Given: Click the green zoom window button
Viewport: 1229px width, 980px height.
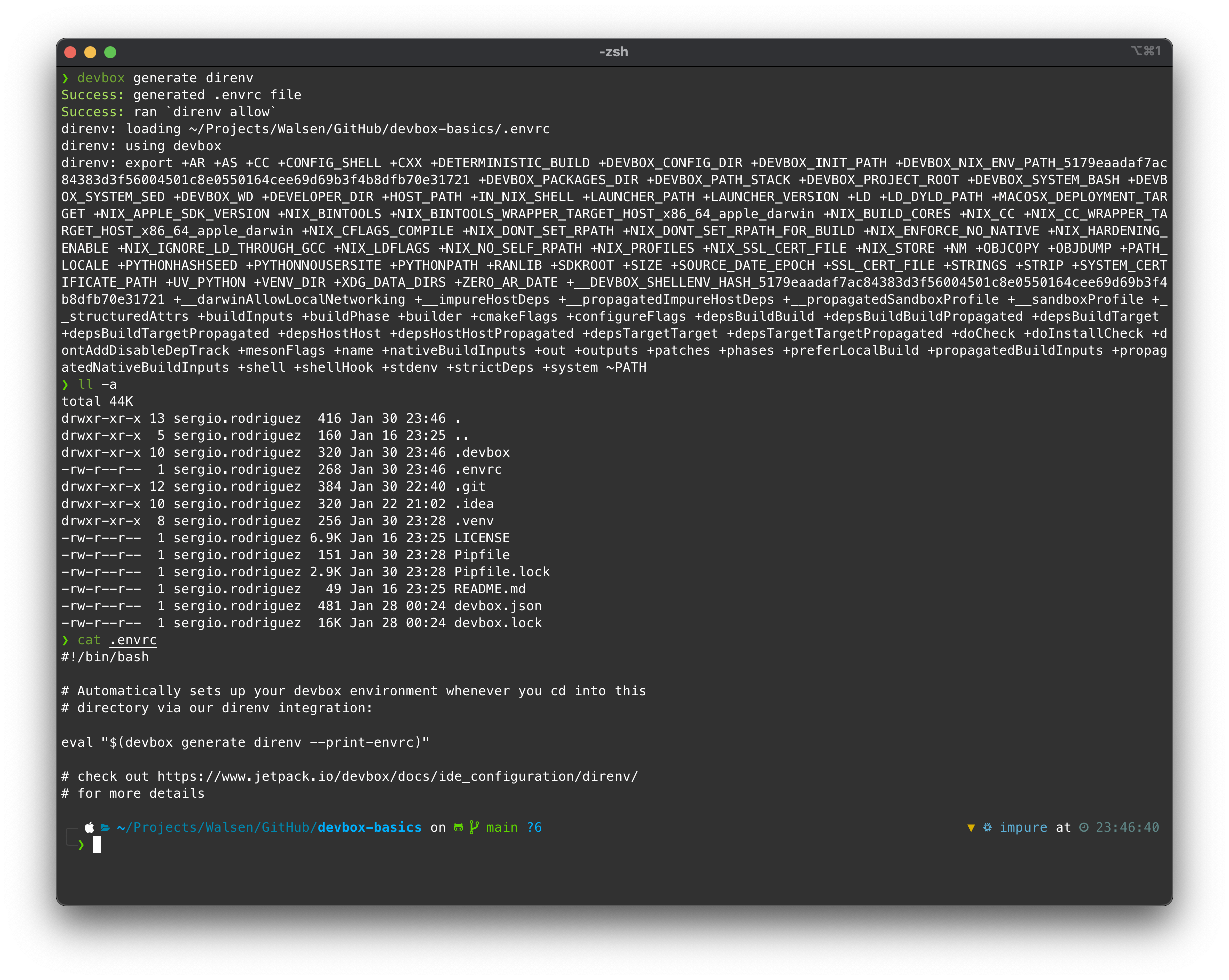Looking at the screenshot, I should pos(111,52).
